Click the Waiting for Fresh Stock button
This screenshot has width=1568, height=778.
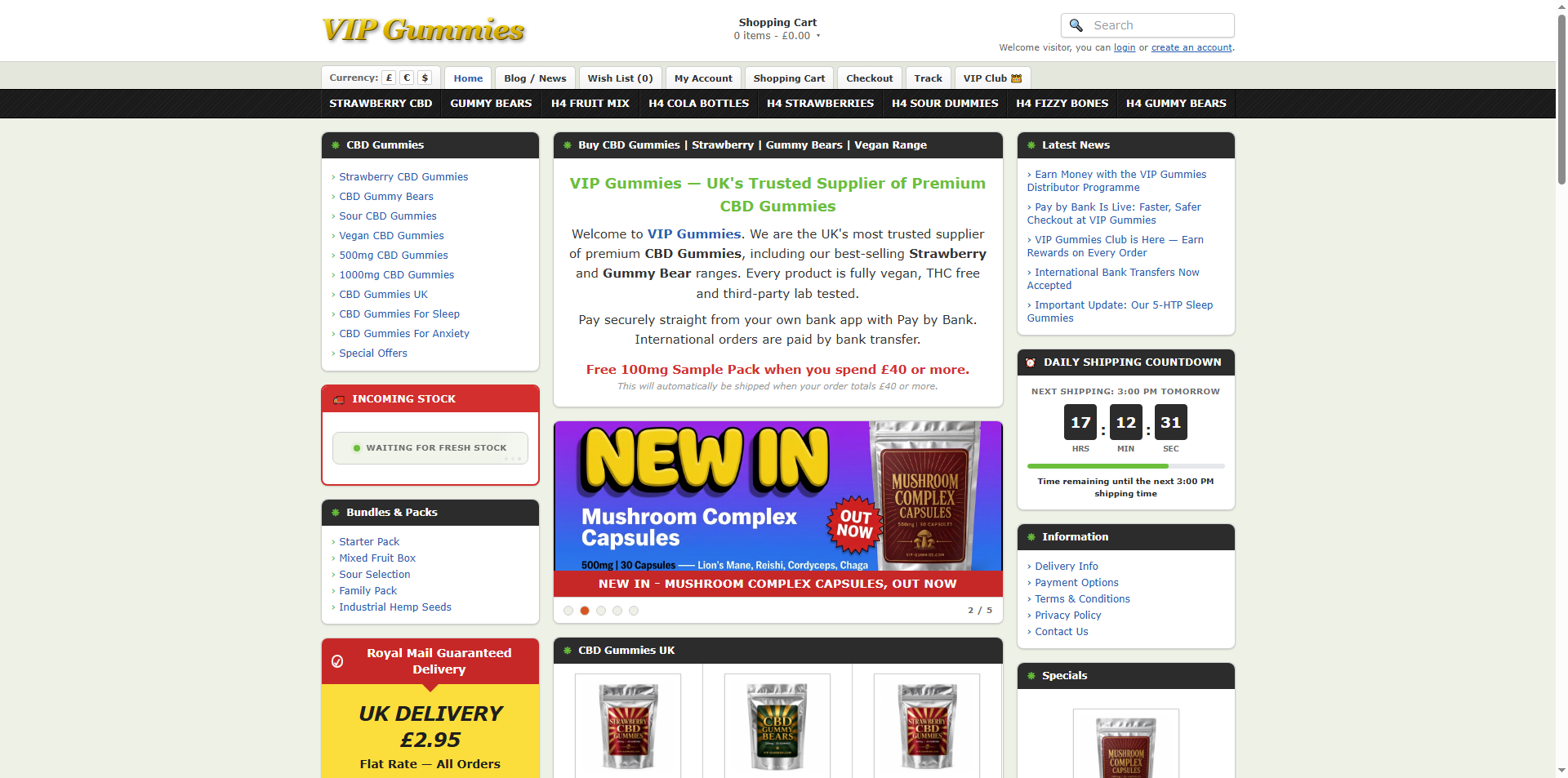[x=430, y=448]
